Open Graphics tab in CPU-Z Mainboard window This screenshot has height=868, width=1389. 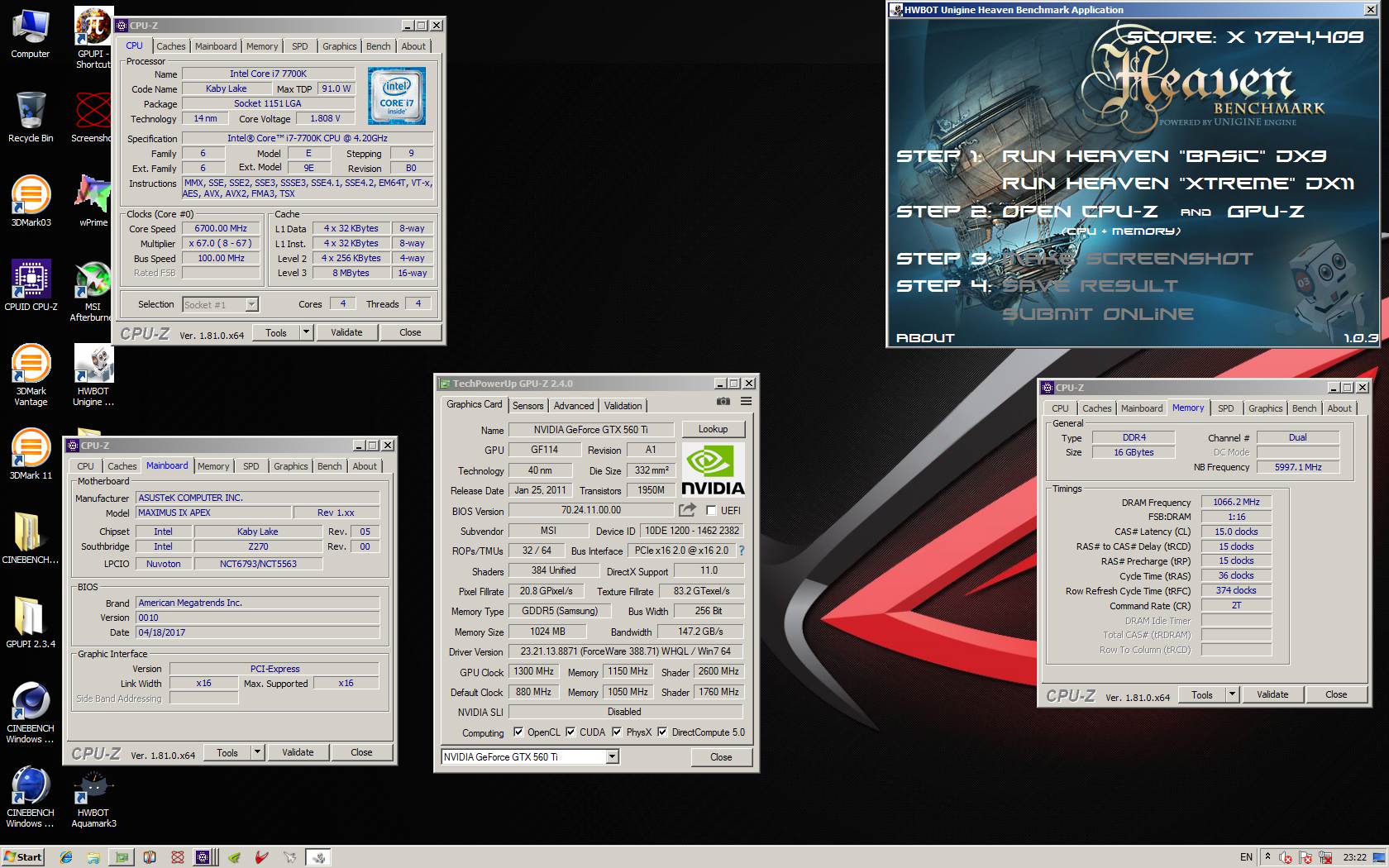click(291, 466)
